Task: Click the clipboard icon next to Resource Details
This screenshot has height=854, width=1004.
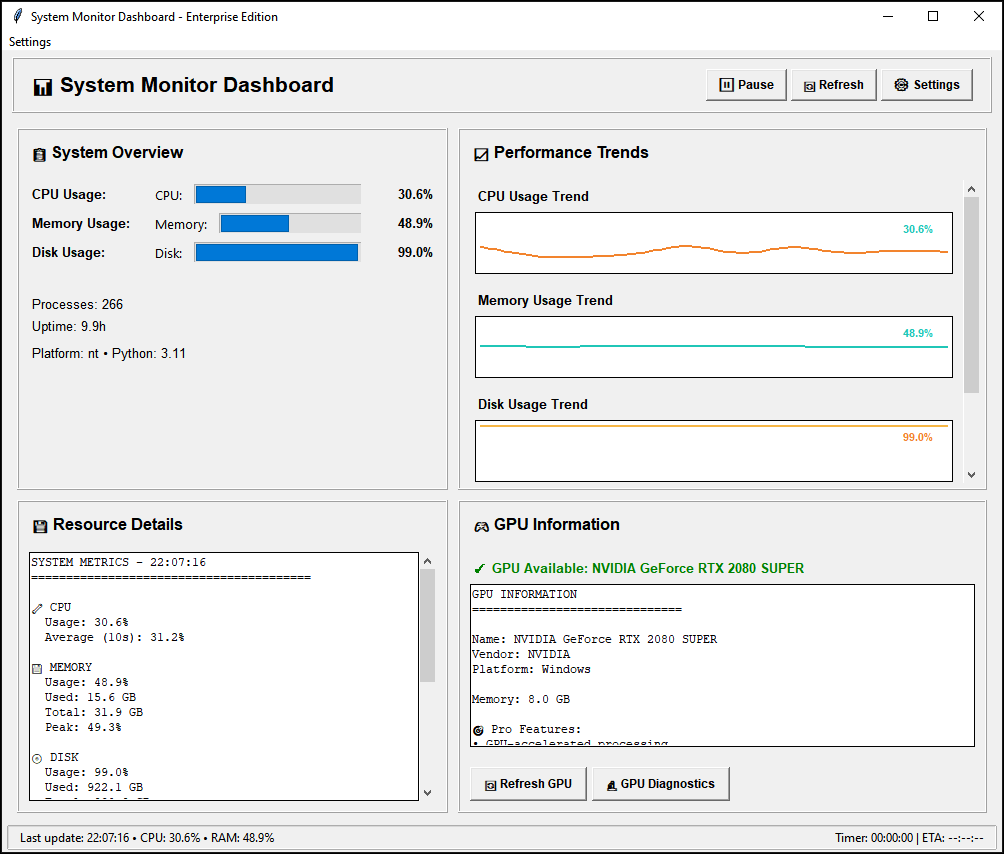Action: tap(38, 524)
